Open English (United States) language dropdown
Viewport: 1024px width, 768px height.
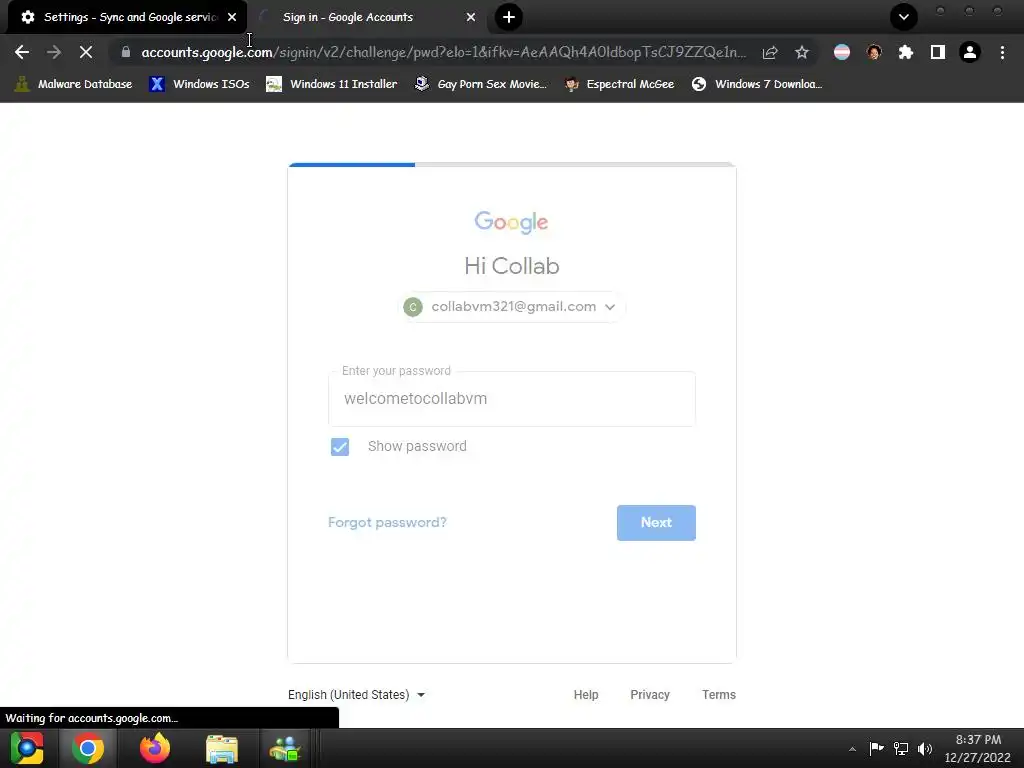click(357, 695)
